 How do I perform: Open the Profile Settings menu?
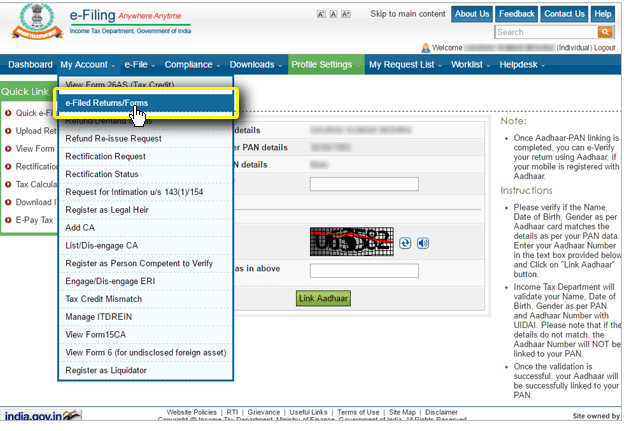point(326,65)
